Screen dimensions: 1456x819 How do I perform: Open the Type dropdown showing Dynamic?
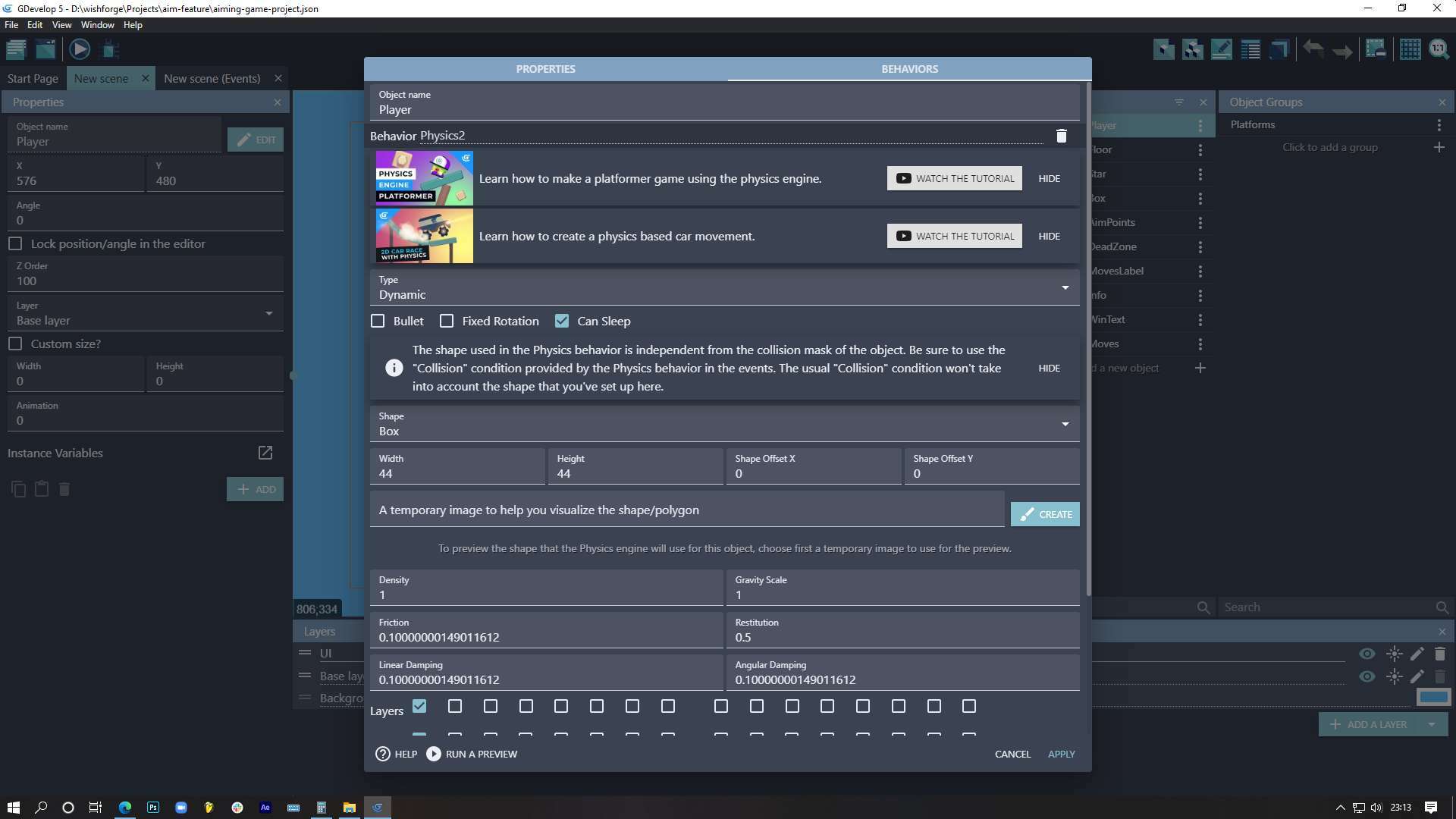tap(1065, 287)
